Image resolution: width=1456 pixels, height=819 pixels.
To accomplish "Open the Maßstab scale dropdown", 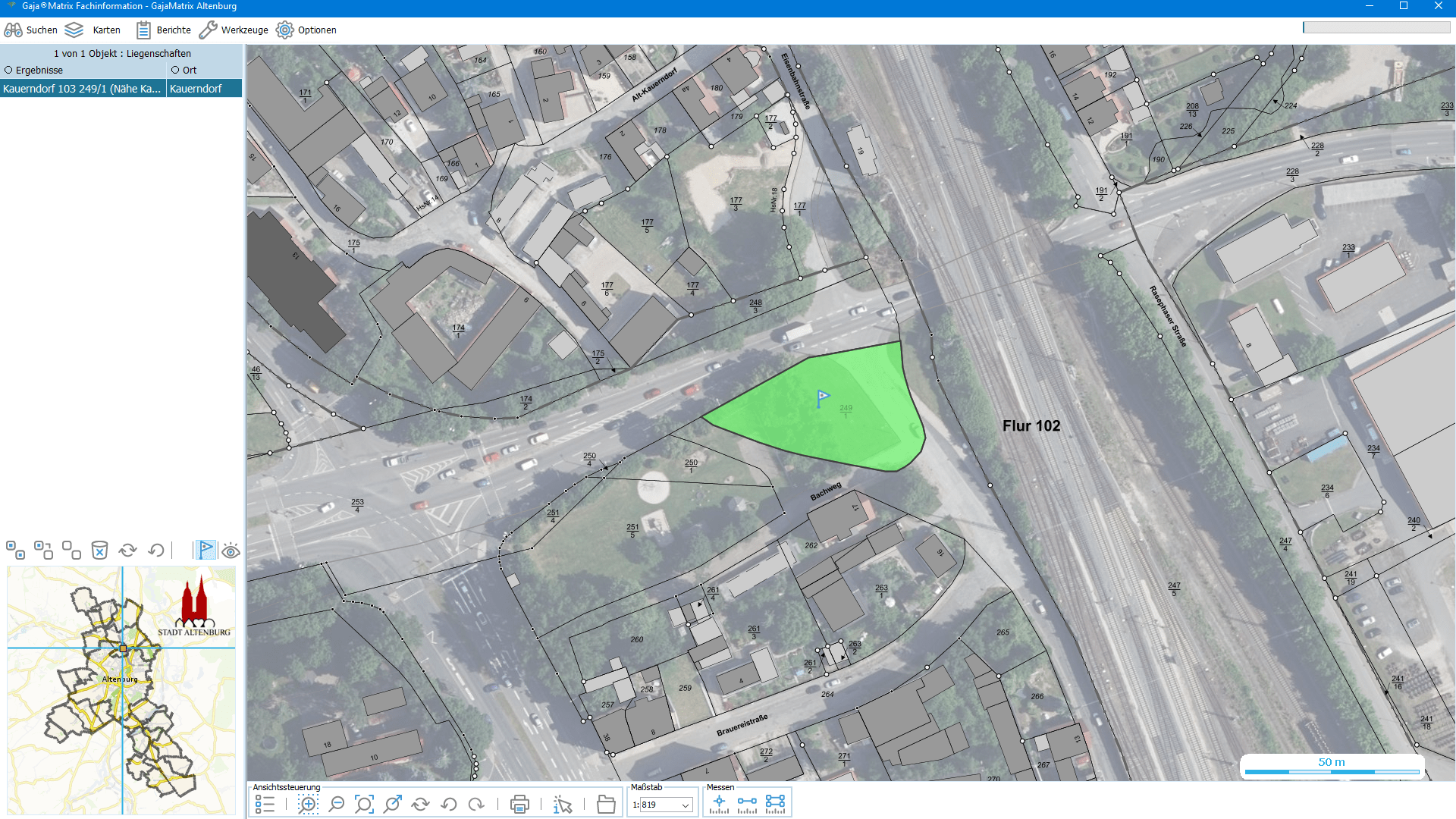I will click(x=685, y=805).
